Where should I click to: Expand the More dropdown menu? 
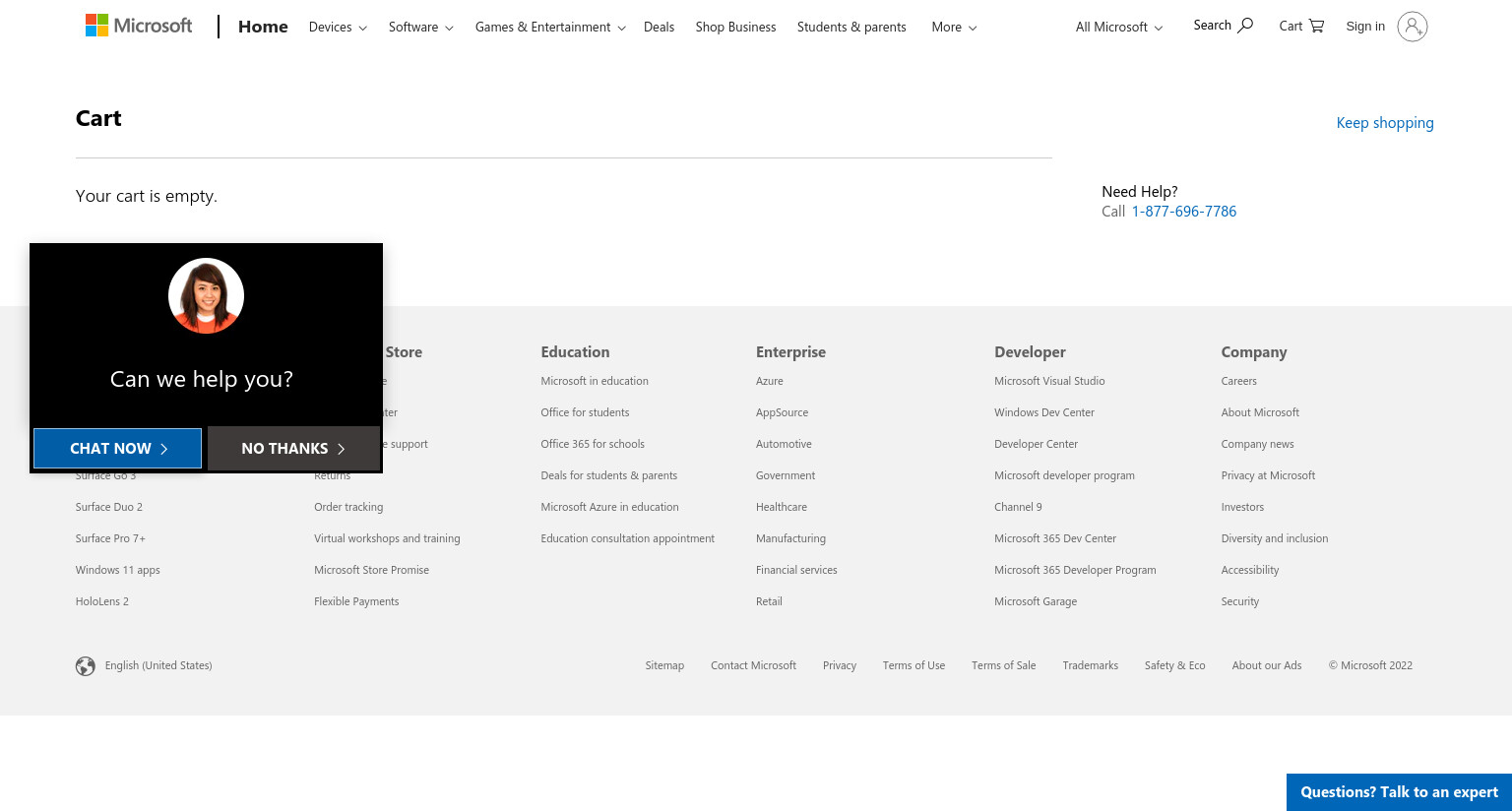pos(954,27)
